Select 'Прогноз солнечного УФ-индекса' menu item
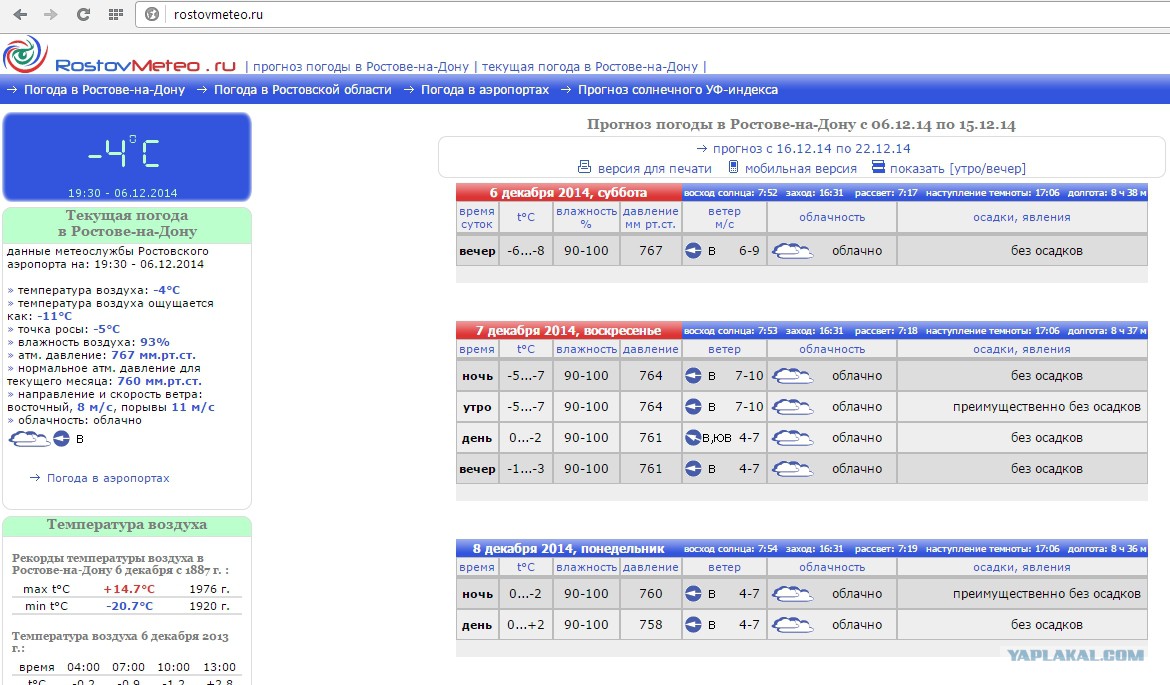1170x685 pixels. [678, 90]
